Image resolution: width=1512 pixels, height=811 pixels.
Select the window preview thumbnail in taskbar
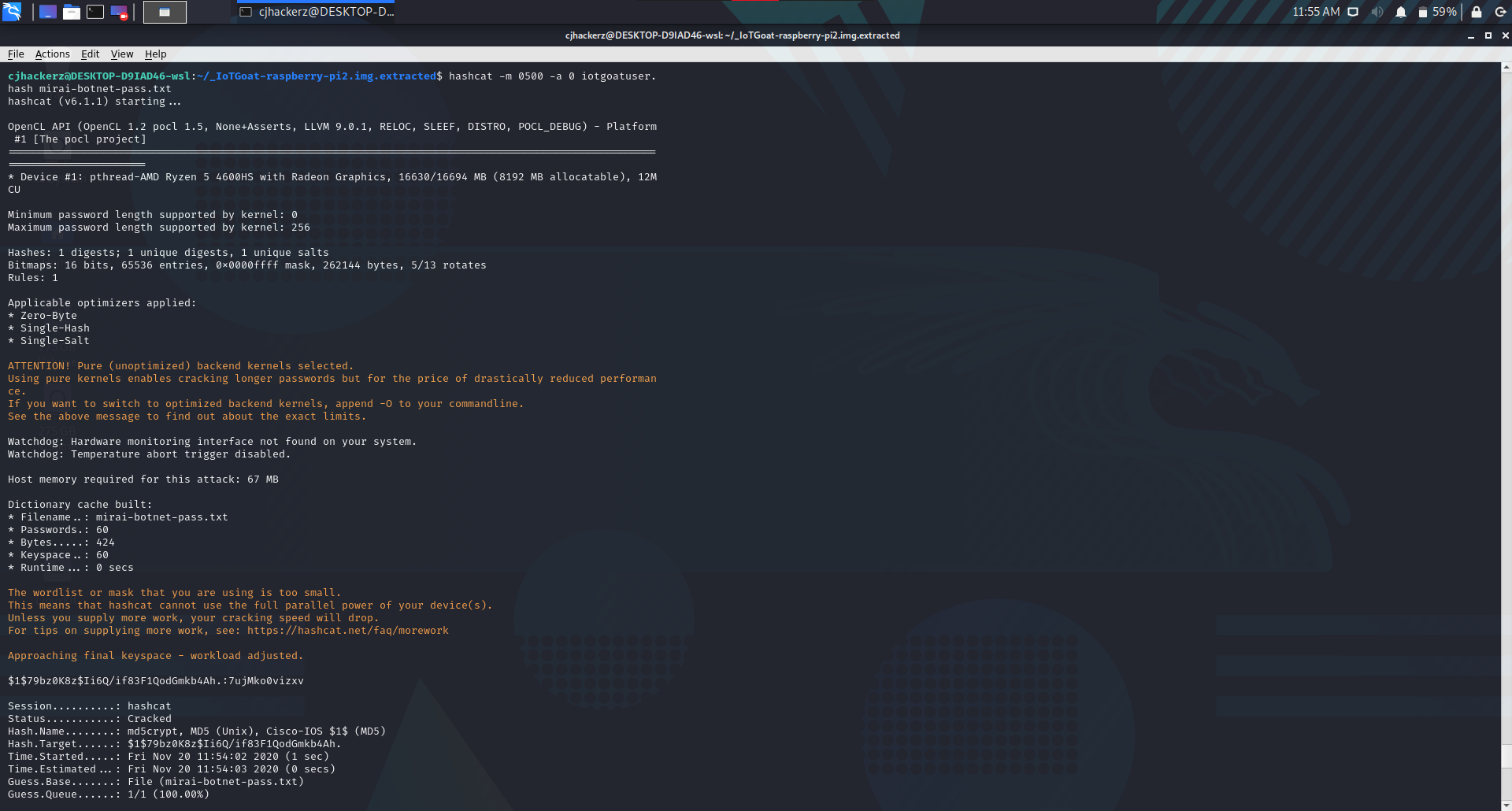tap(165, 12)
